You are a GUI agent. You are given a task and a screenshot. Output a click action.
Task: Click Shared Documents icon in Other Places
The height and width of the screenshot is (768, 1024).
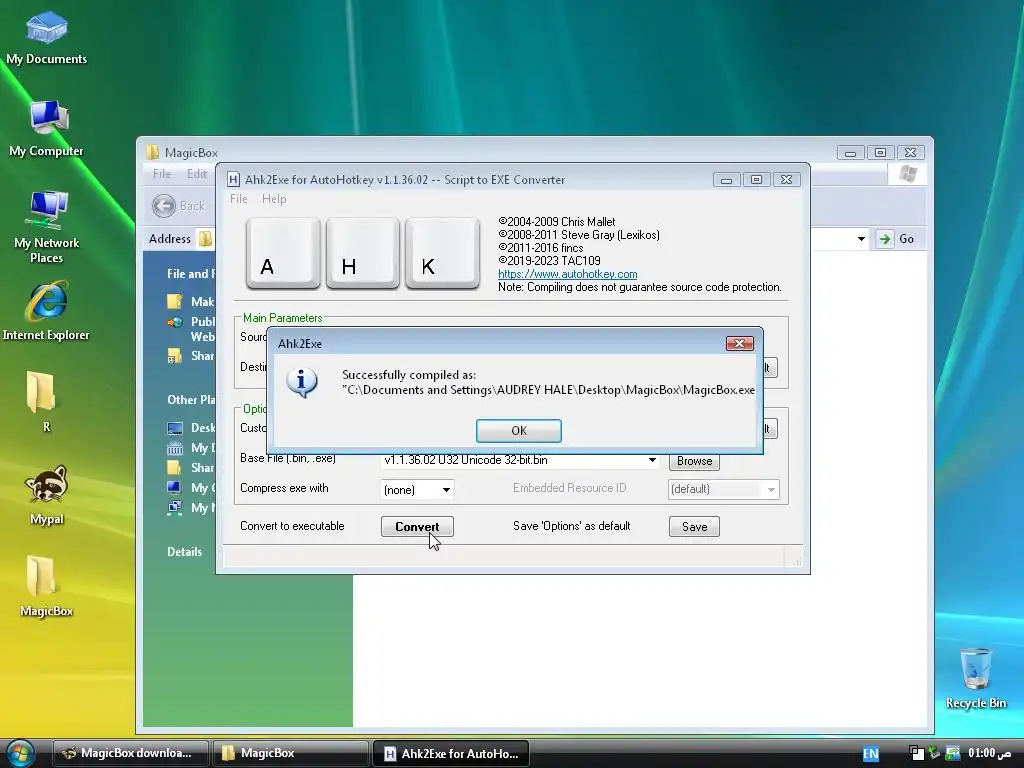click(174, 468)
